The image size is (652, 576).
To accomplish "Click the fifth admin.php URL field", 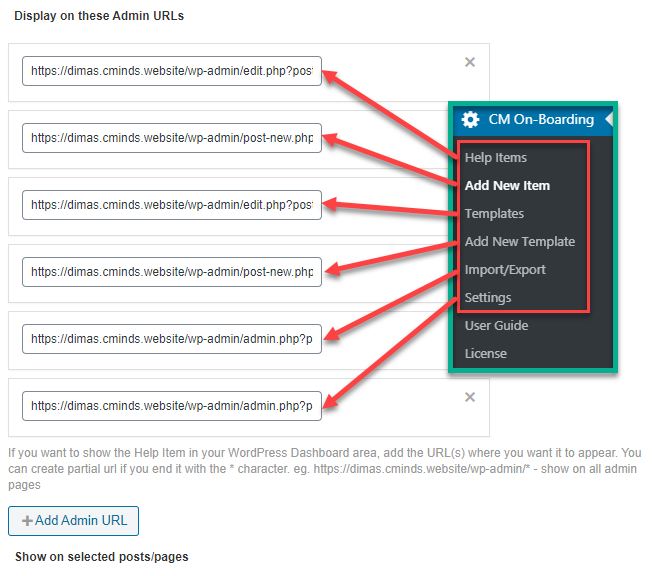I will pyautogui.click(x=172, y=339).
